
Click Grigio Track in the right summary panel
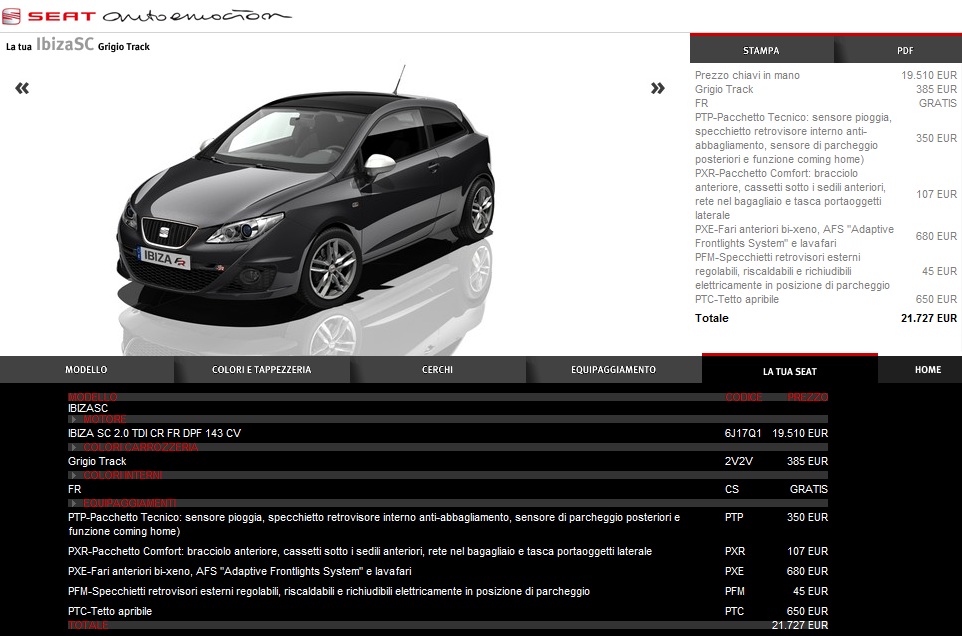pos(724,89)
